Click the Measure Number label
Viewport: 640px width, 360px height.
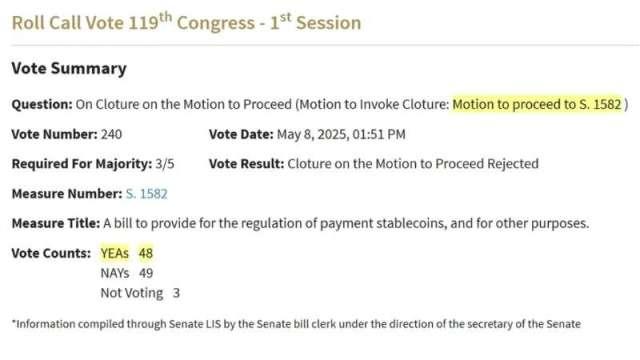[67, 193]
